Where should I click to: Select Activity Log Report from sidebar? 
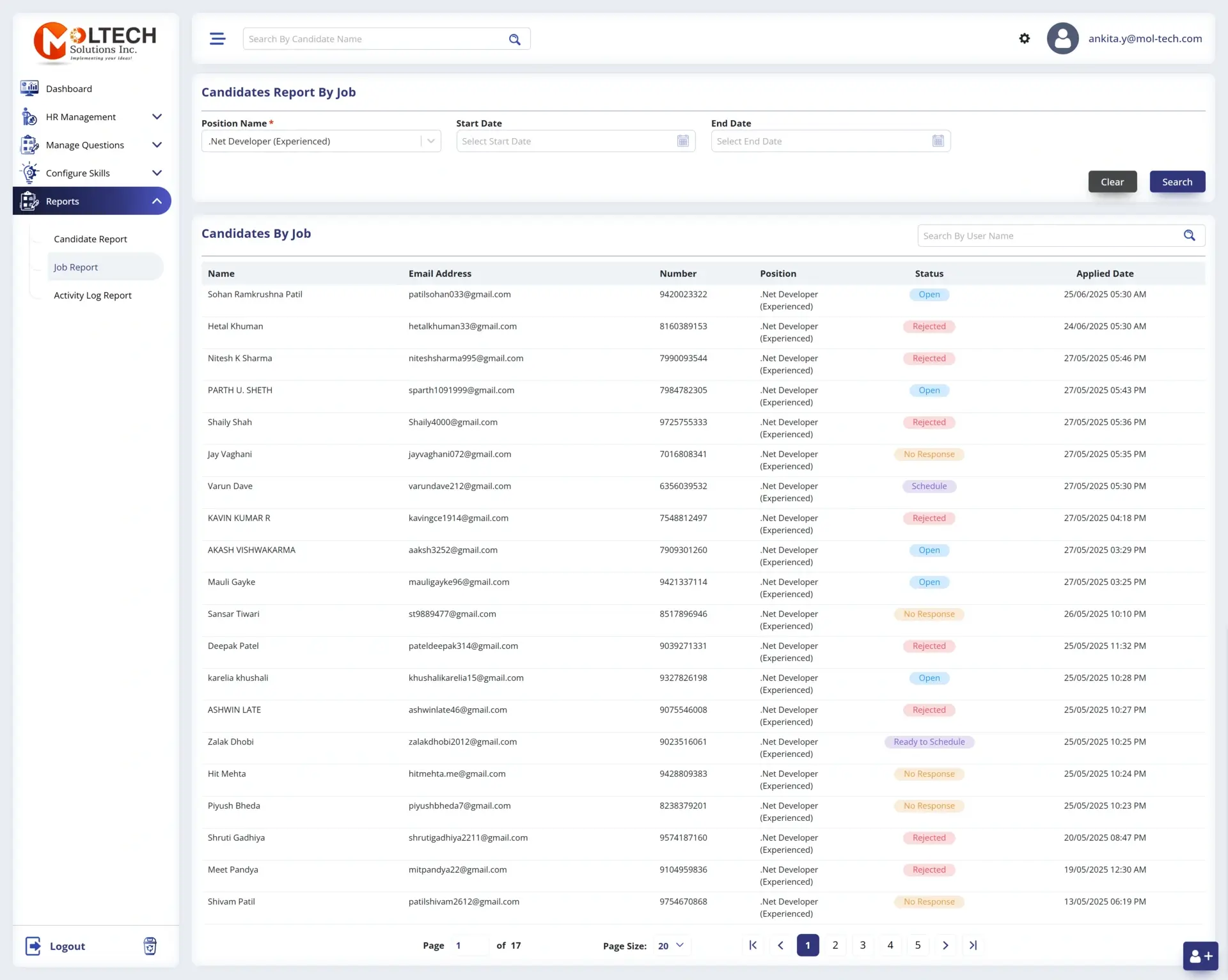coord(93,295)
